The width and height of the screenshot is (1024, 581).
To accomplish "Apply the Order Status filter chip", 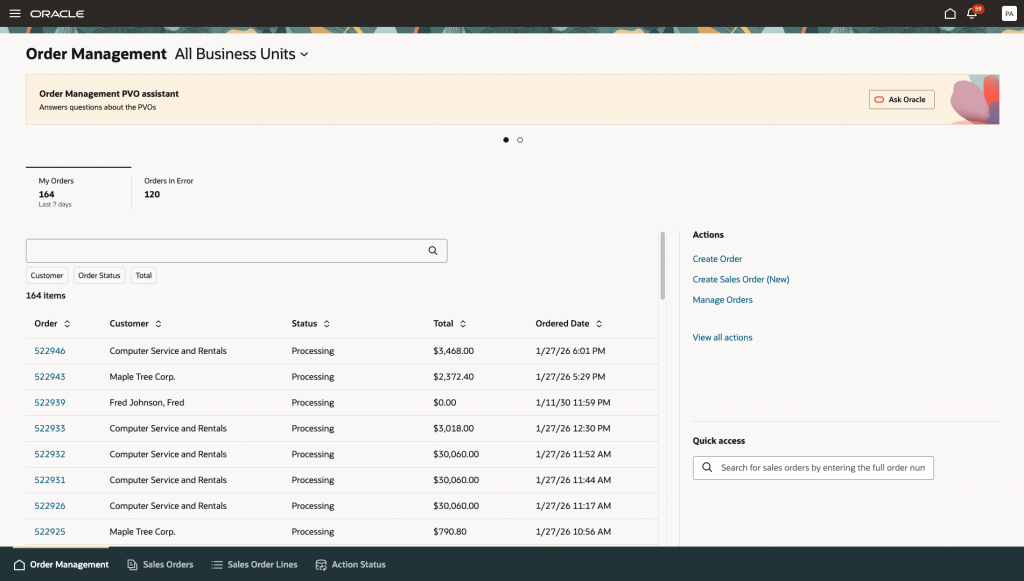I will pyautogui.click(x=99, y=275).
